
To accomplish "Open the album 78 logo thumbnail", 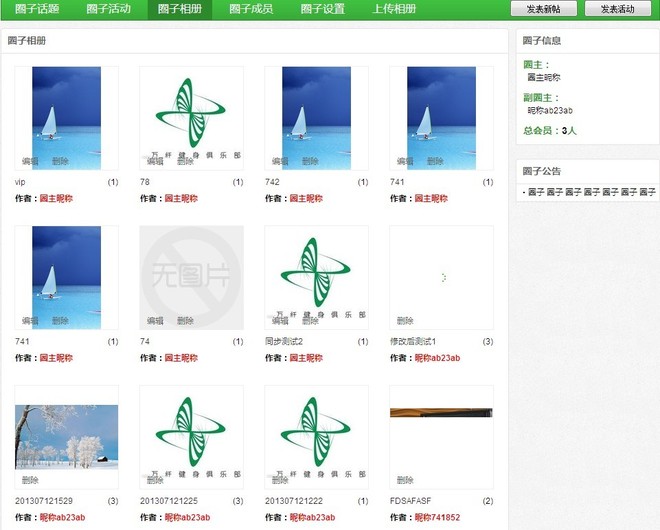I will [x=191, y=112].
